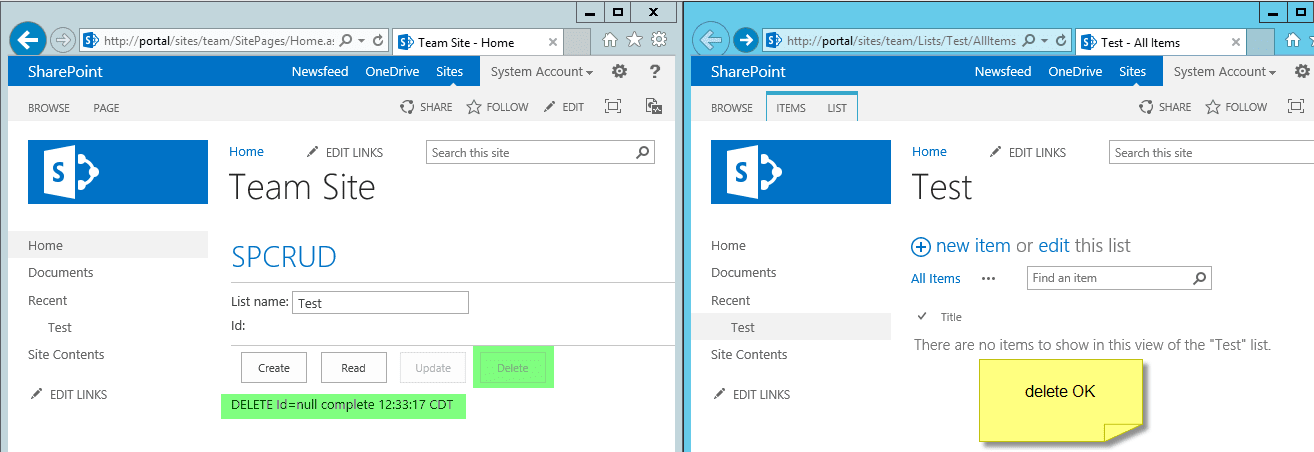The width and height of the screenshot is (1314, 452).
Task: Open ITEMS ribbon tab in Test list window
Action: [791, 108]
